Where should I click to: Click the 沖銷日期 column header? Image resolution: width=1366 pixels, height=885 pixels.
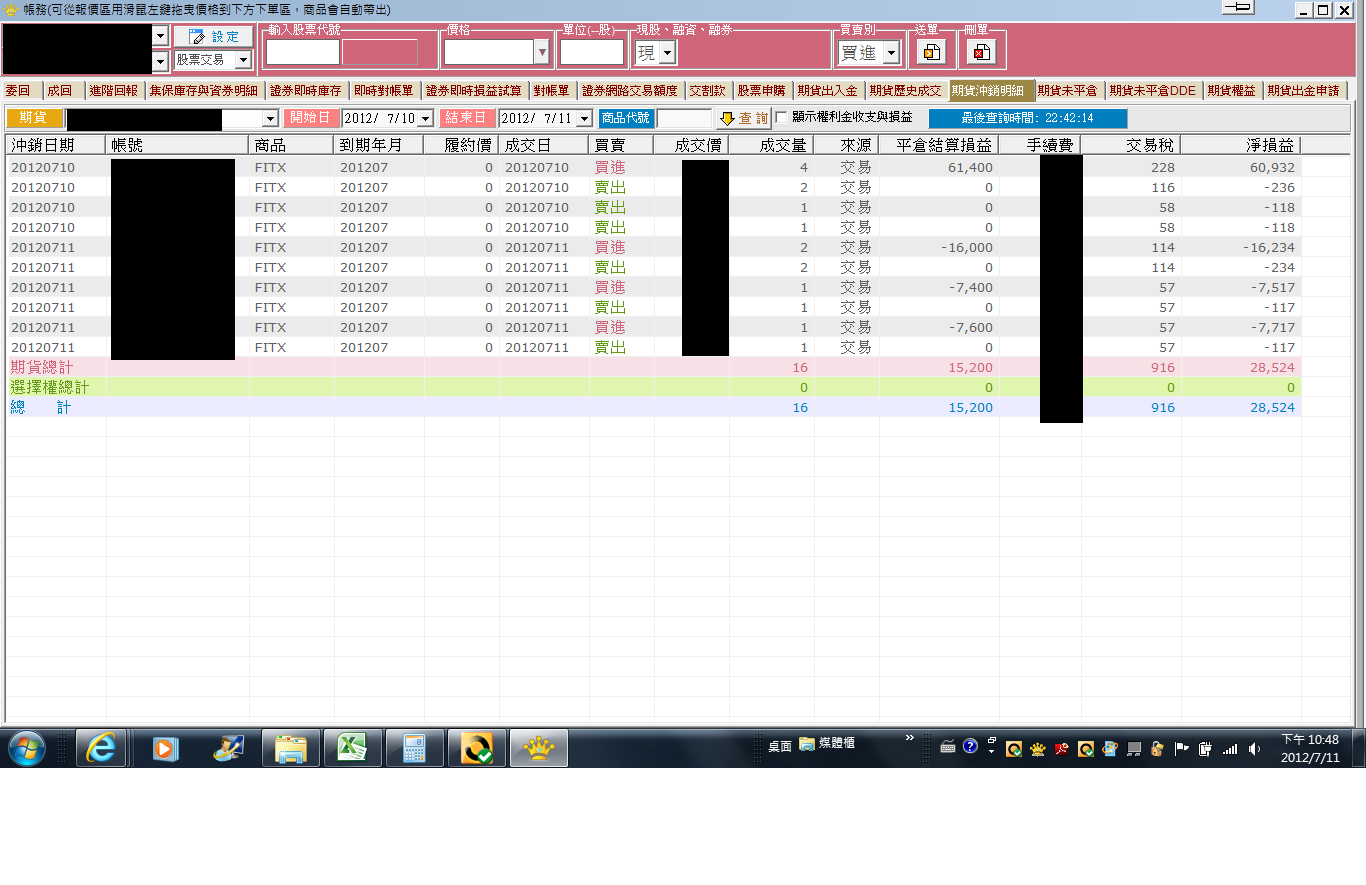(x=55, y=145)
